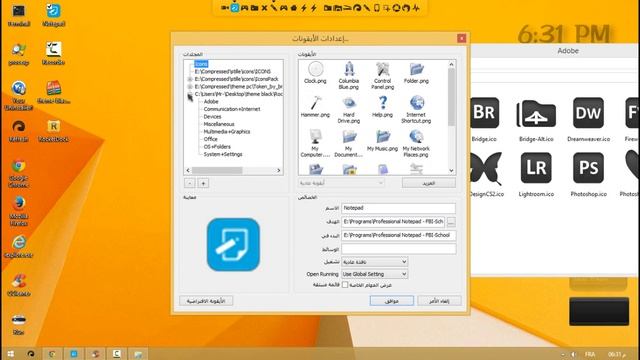Click the Notepad preview image
Viewport: 640px width, 360px height.
(233, 244)
